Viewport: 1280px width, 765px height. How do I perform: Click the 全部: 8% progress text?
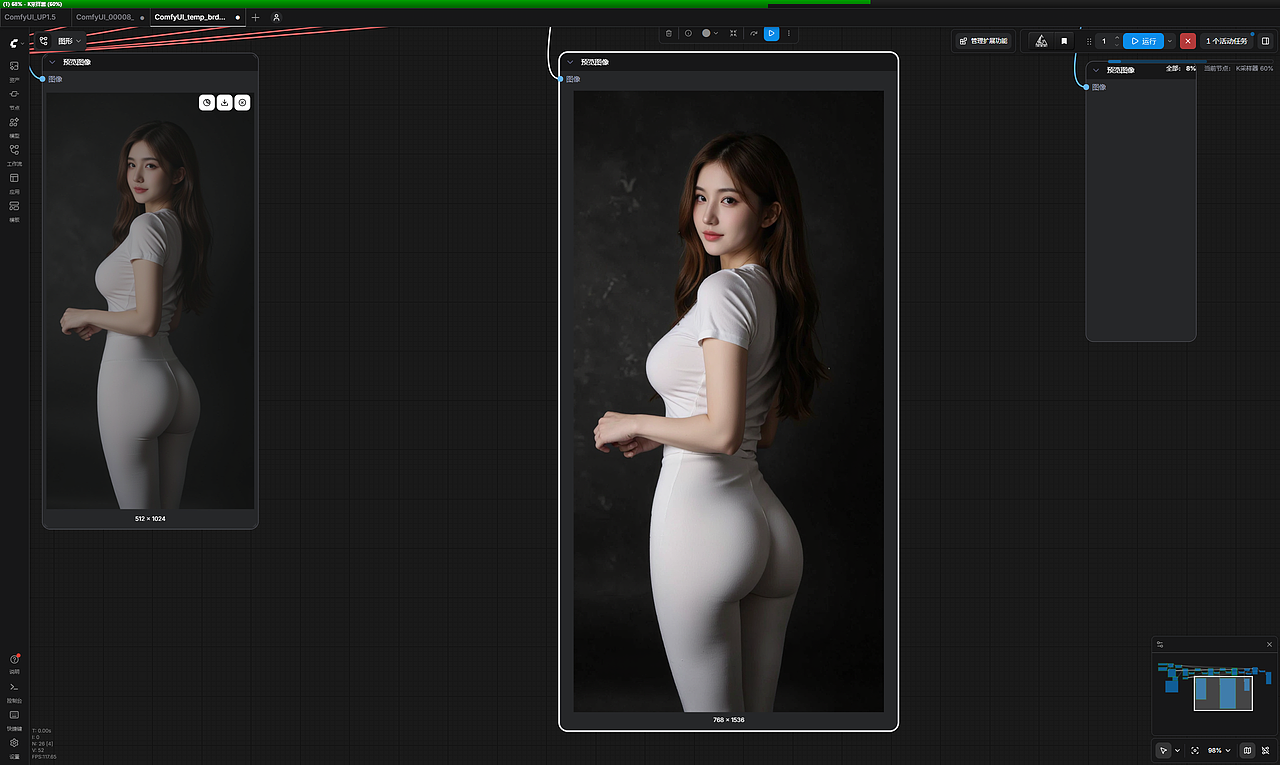point(1181,68)
